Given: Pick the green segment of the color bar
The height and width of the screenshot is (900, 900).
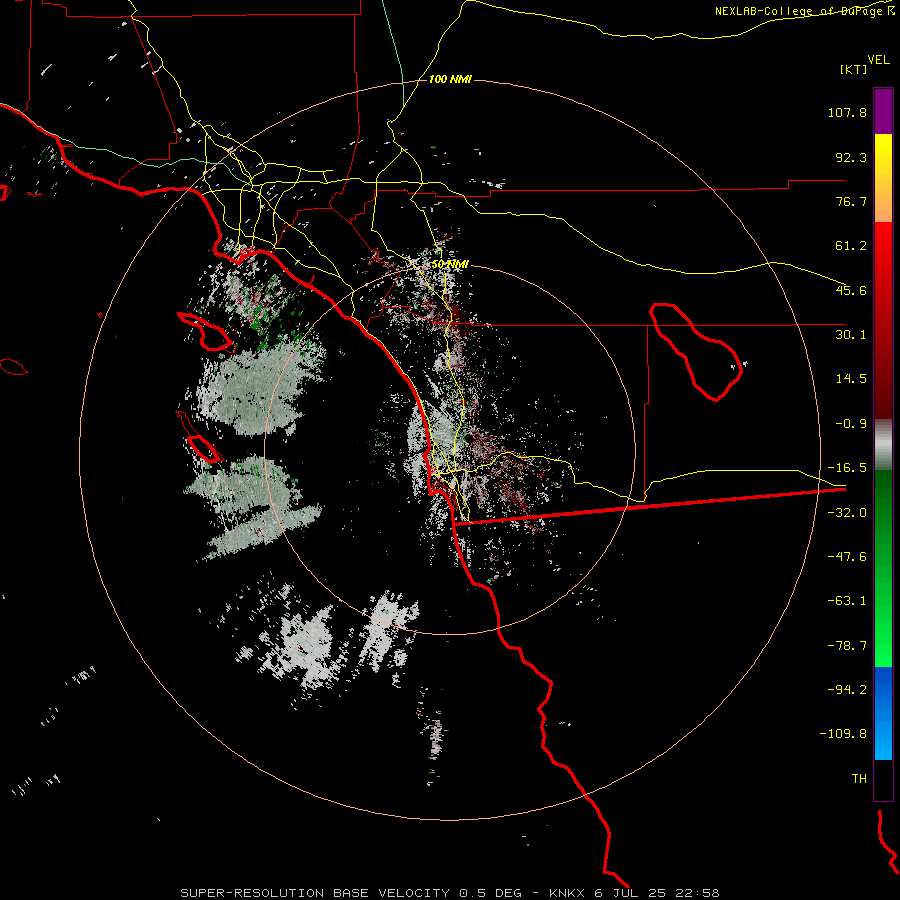Looking at the screenshot, I should click(x=883, y=568).
